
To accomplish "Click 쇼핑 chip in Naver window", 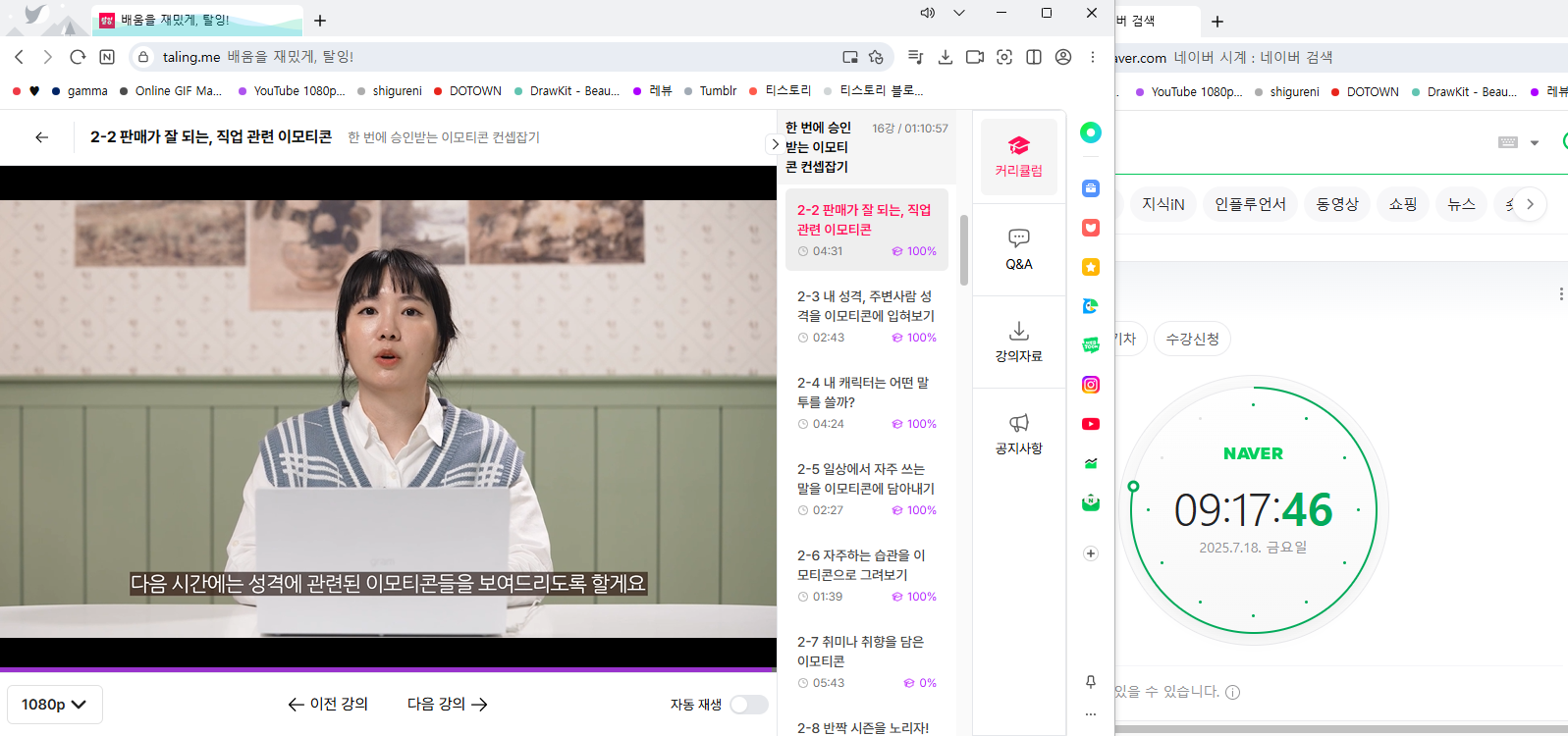I will tap(1403, 204).
